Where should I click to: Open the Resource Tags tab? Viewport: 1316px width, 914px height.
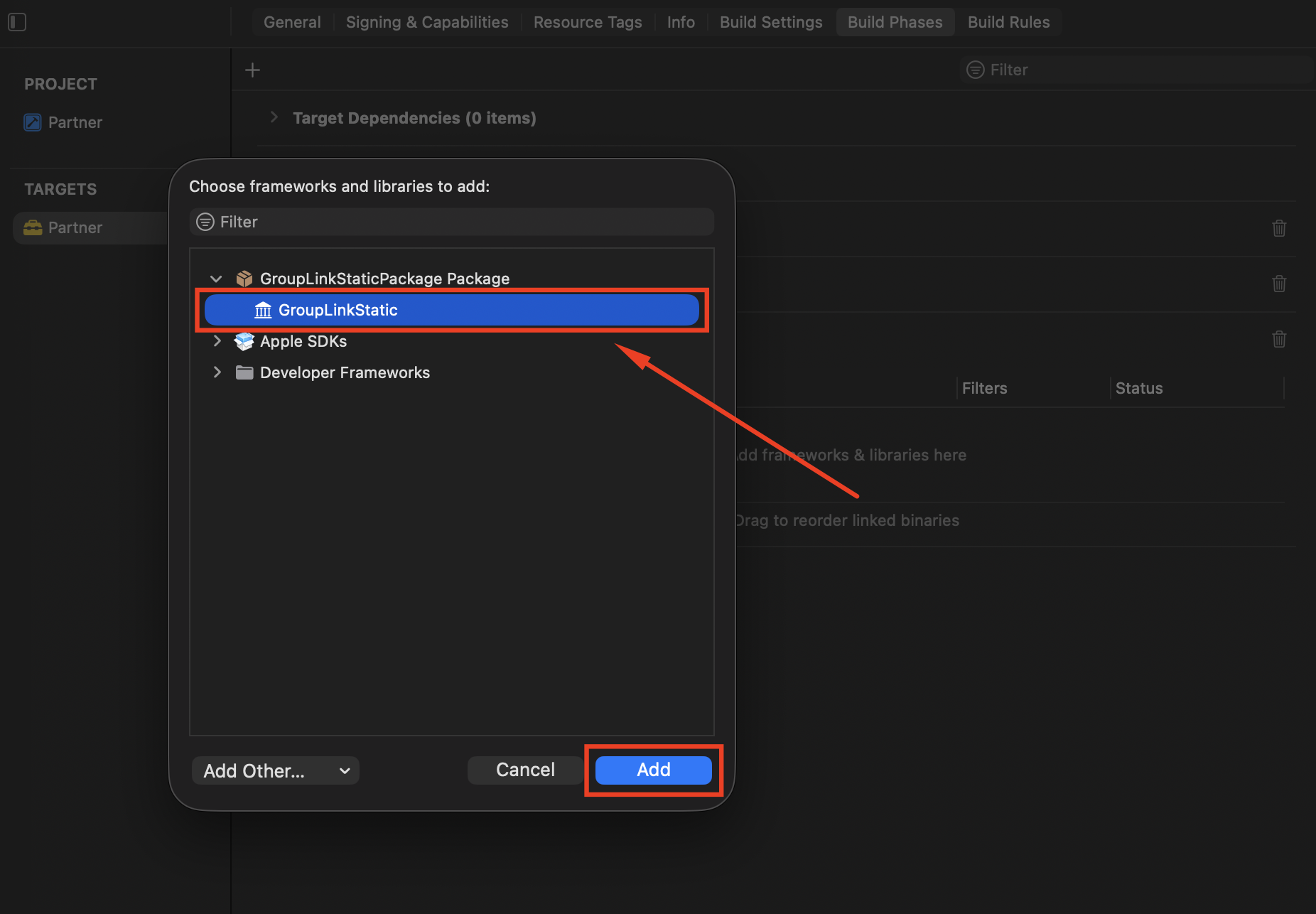coord(588,22)
